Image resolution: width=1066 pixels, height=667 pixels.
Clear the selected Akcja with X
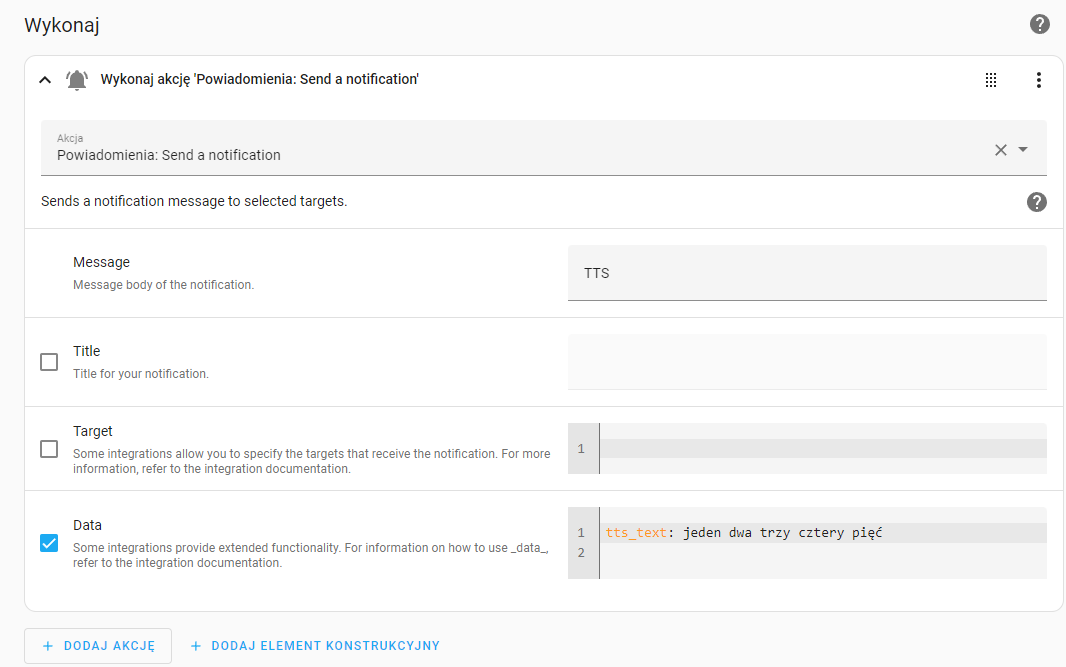[1000, 150]
